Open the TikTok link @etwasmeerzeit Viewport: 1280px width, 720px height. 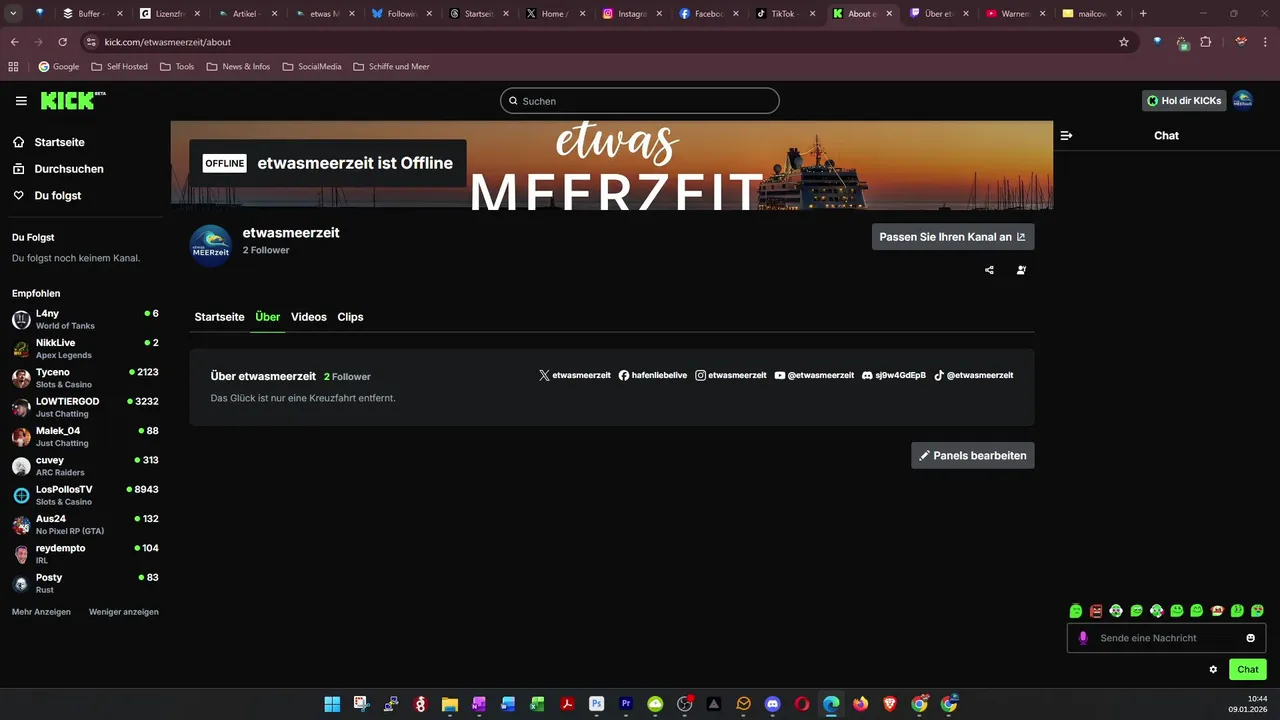974,375
